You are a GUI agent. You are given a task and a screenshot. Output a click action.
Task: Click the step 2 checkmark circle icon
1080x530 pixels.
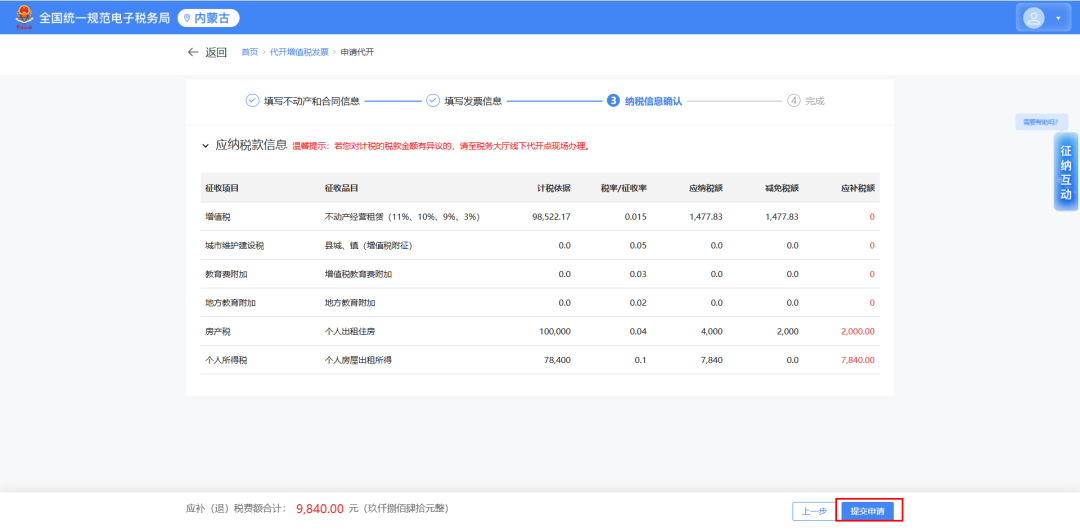[433, 100]
